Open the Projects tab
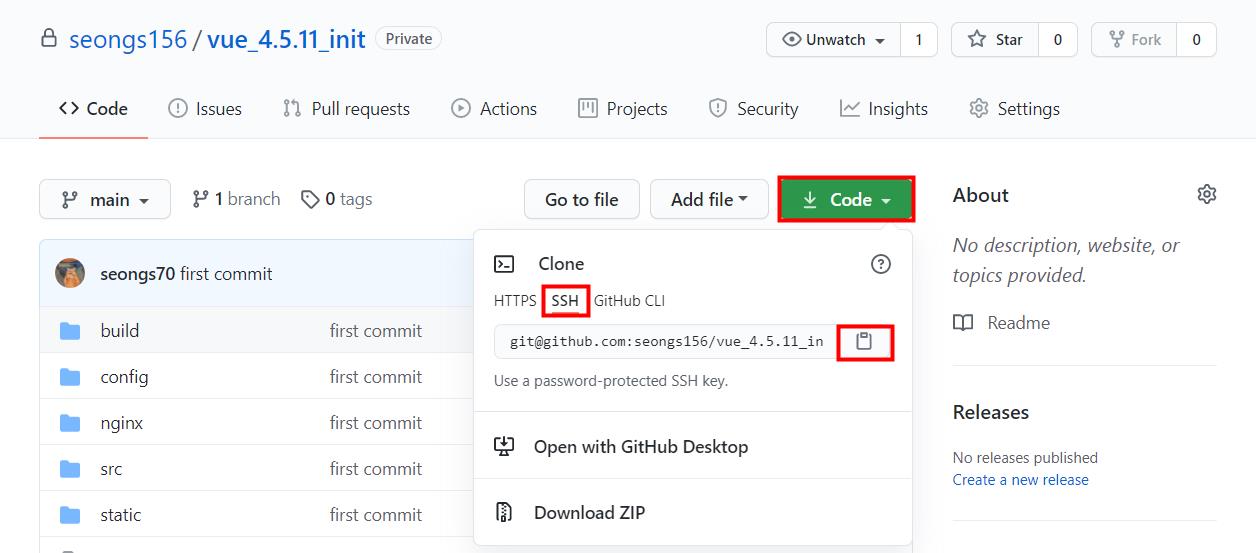The width and height of the screenshot is (1256, 553). (623, 109)
